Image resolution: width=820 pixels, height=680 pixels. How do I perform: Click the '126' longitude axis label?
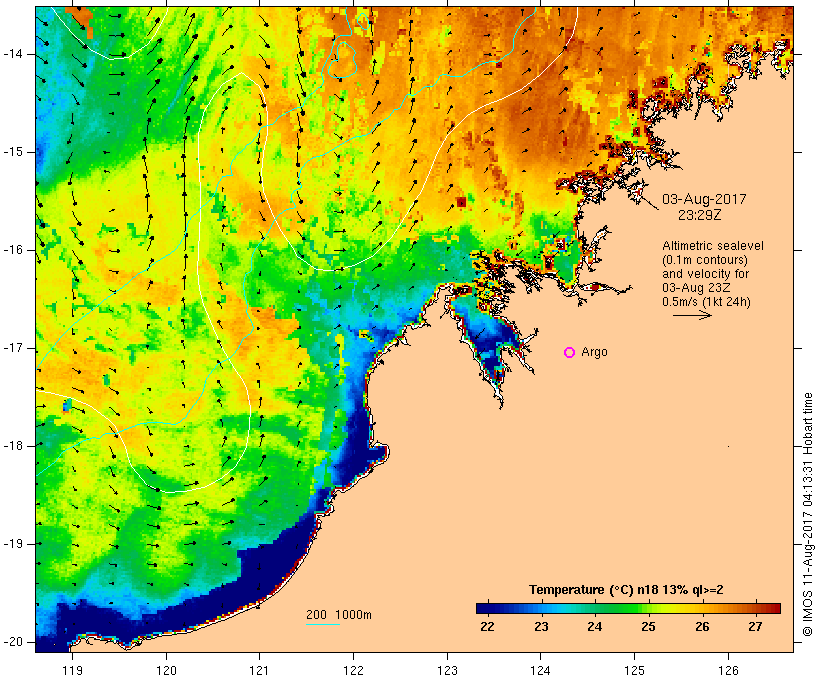(x=728, y=670)
